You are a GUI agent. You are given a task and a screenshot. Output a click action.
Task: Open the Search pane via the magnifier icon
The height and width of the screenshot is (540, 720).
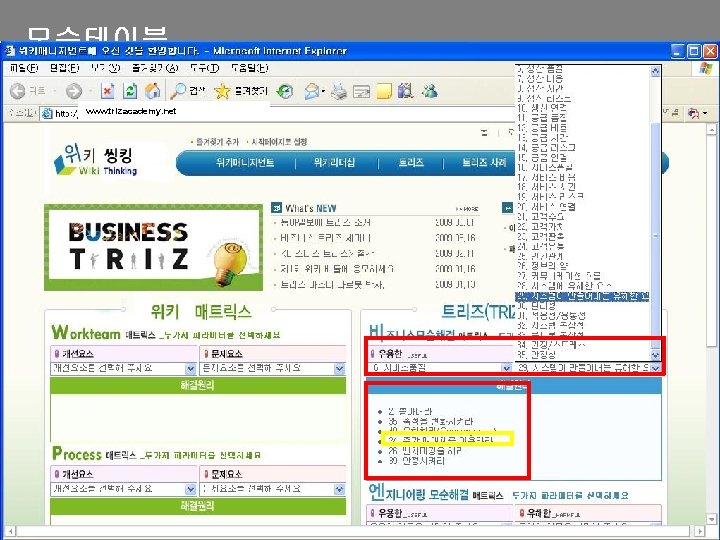pos(178,91)
